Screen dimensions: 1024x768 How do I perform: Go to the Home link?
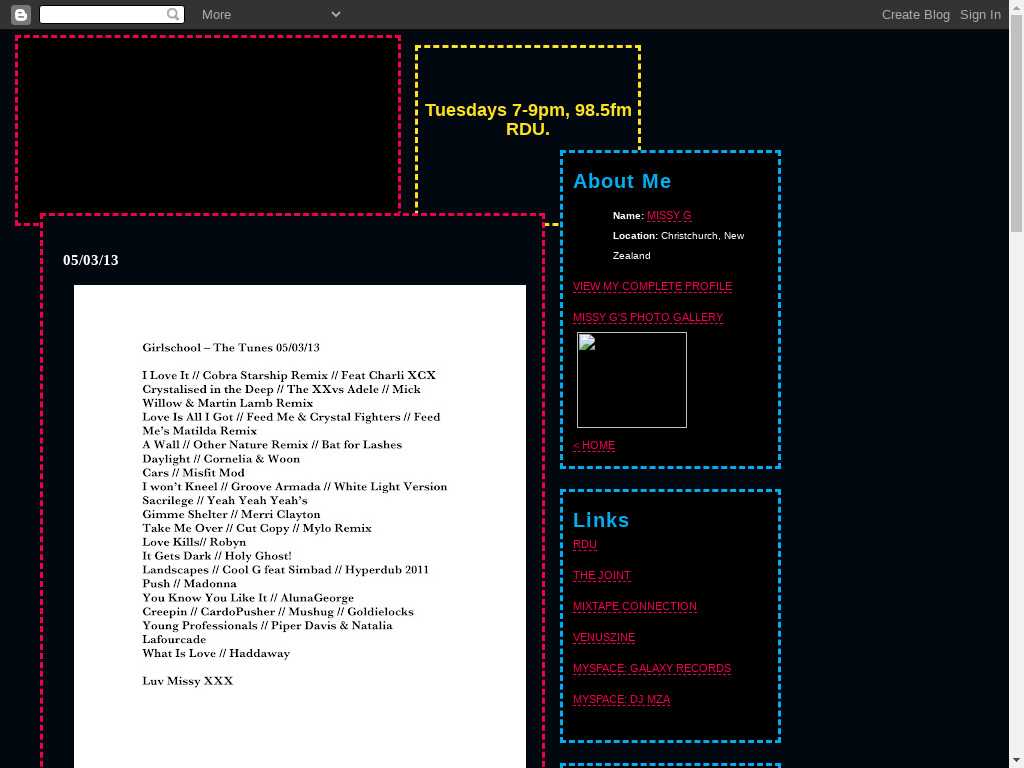click(594, 445)
